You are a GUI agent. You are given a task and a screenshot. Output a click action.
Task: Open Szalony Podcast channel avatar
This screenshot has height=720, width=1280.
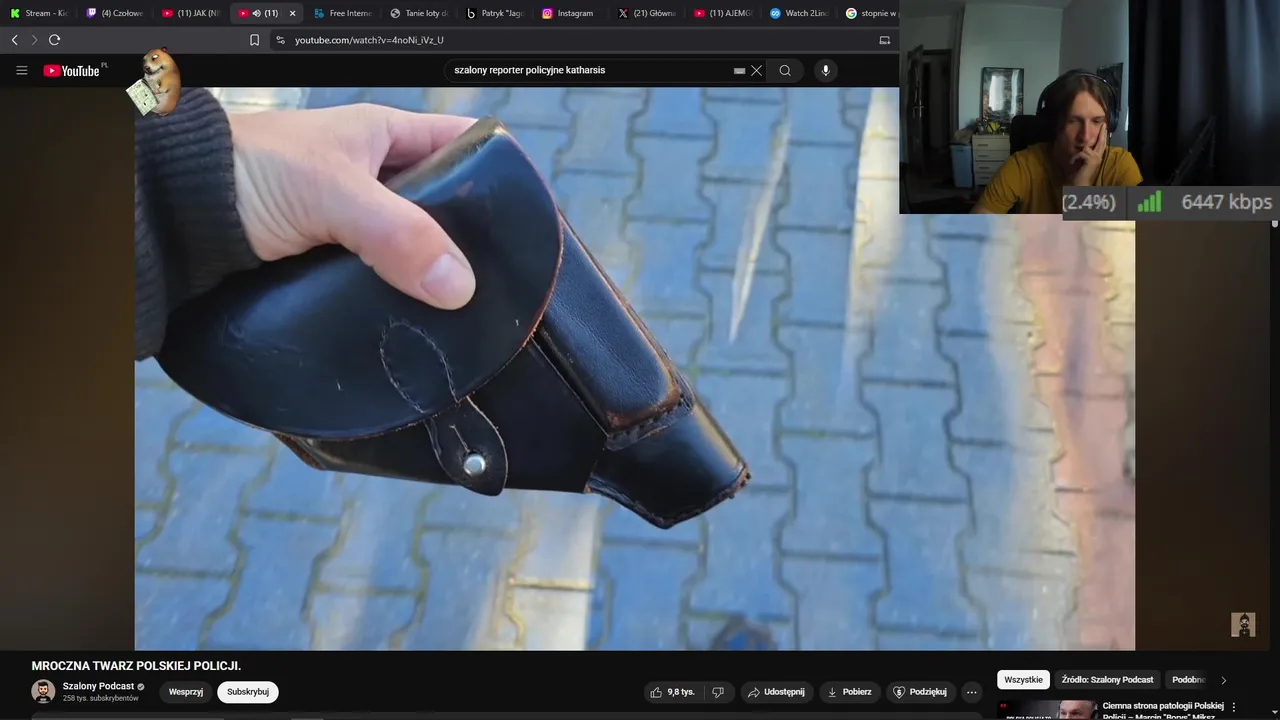[x=43, y=691]
